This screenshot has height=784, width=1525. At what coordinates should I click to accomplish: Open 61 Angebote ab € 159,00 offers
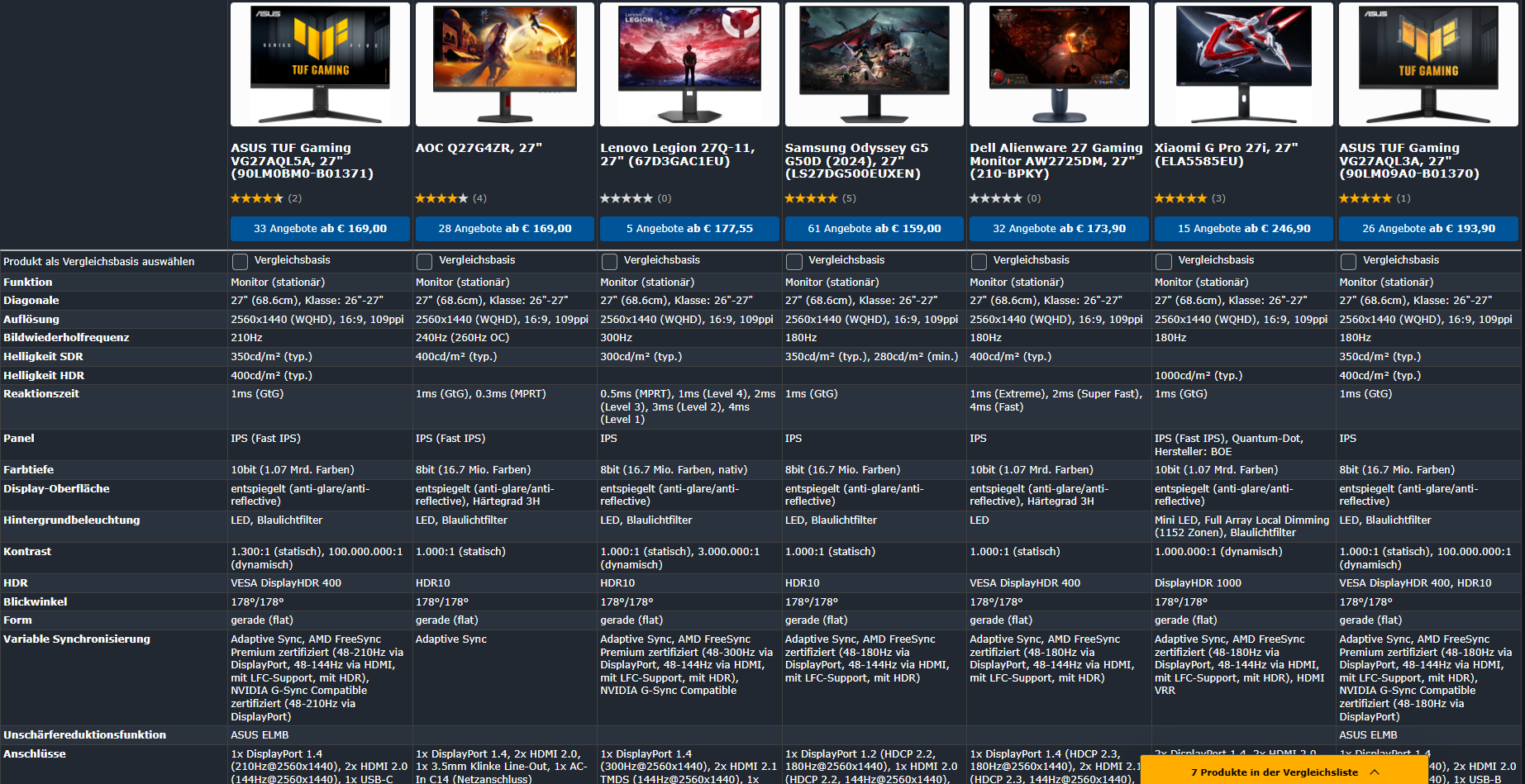(874, 229)
